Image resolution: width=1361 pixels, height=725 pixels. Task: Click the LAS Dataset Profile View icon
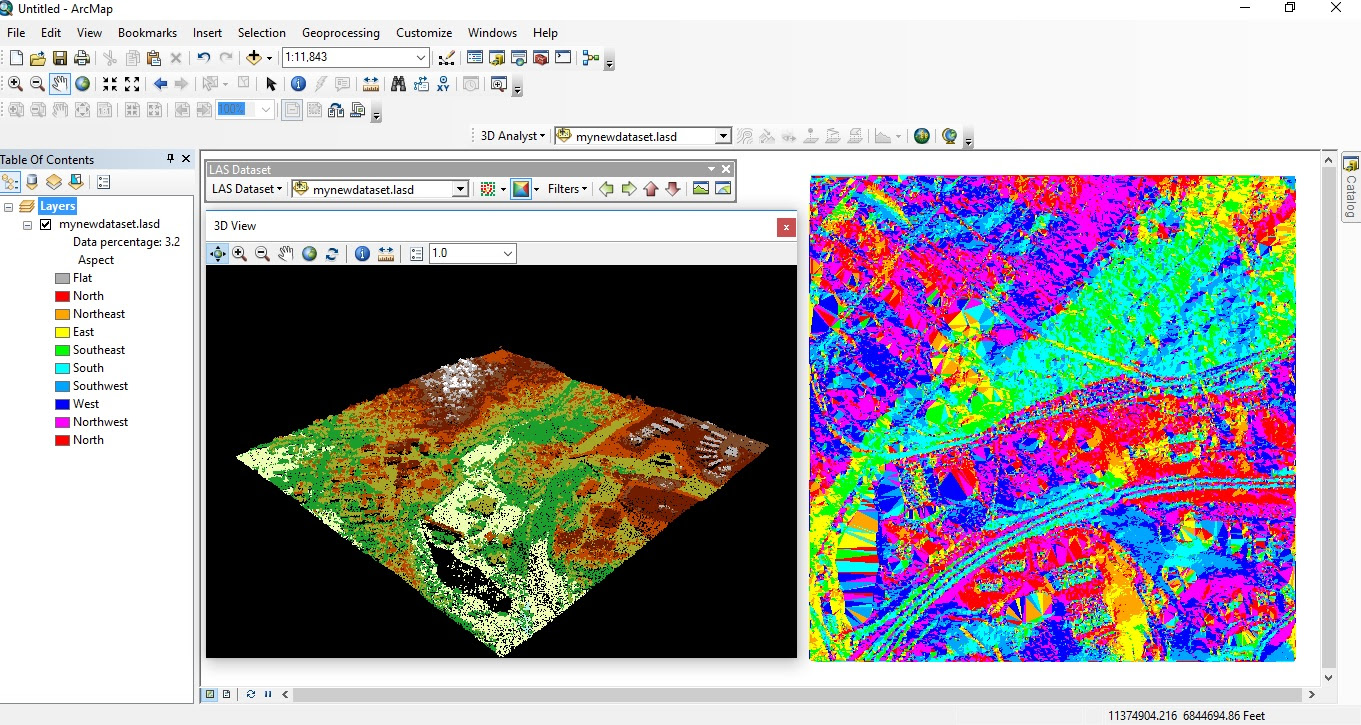(x=700, y=189)
